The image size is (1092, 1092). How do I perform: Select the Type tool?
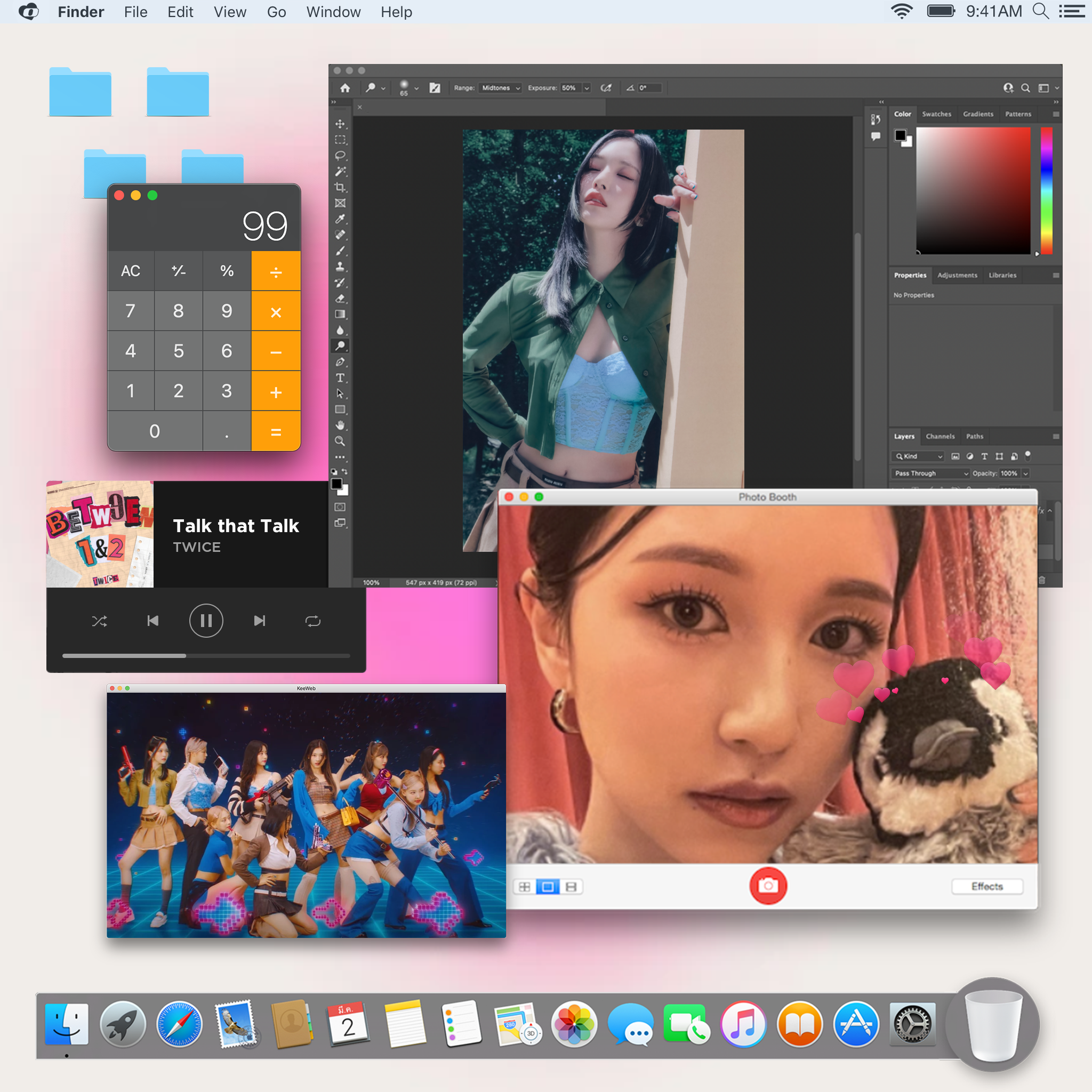(340, 378)
